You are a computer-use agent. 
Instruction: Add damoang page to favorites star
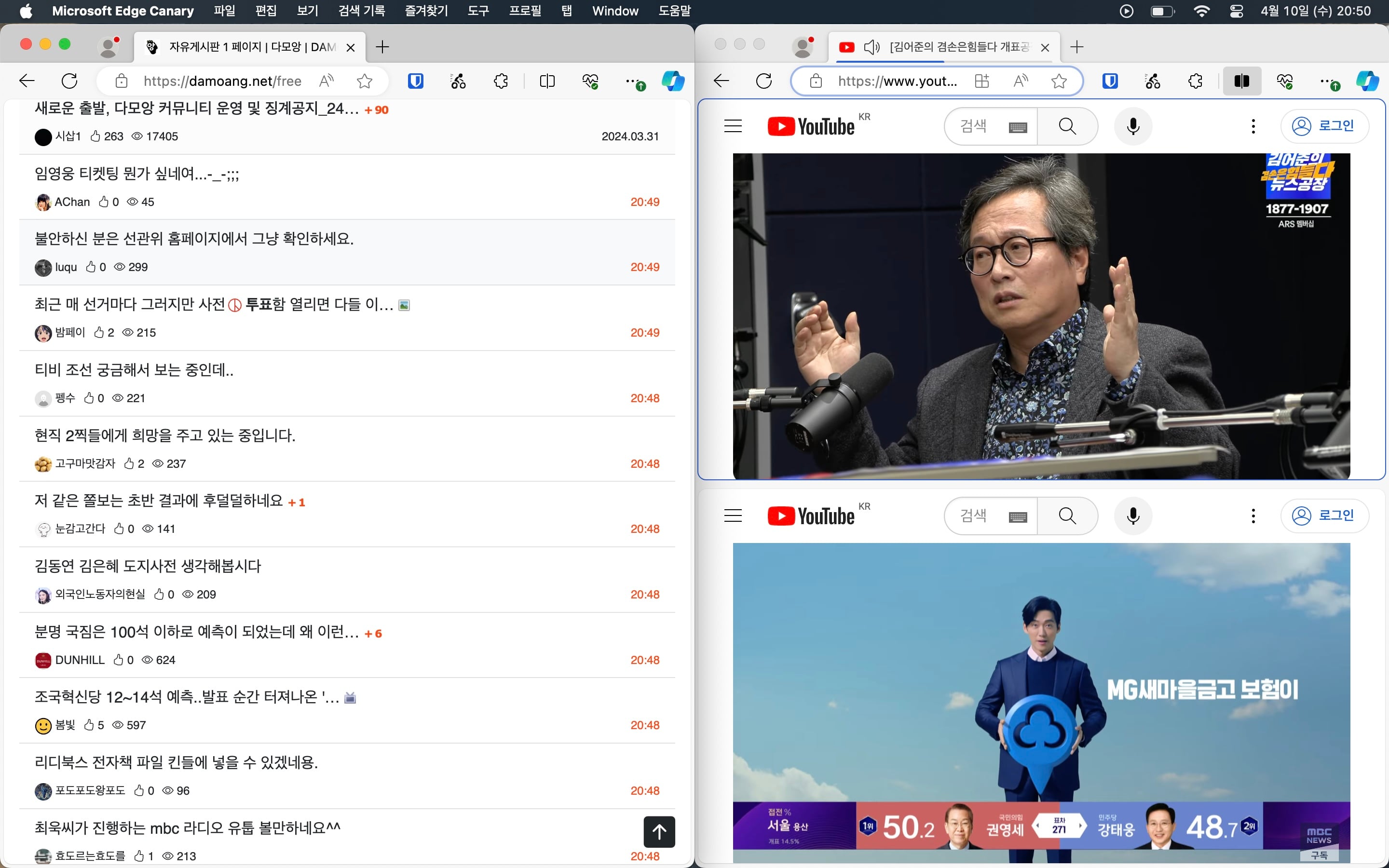point(365,81)
